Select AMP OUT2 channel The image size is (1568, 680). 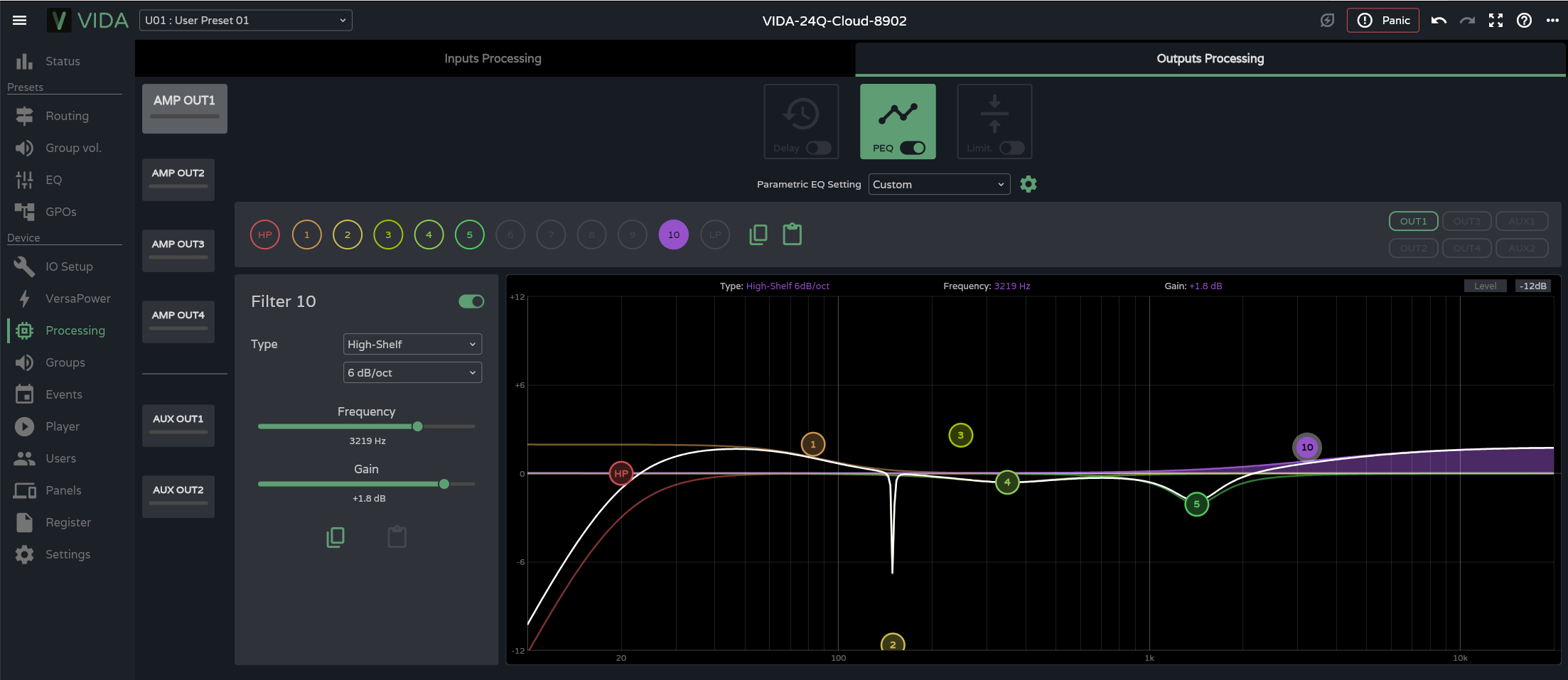[178, 179]
